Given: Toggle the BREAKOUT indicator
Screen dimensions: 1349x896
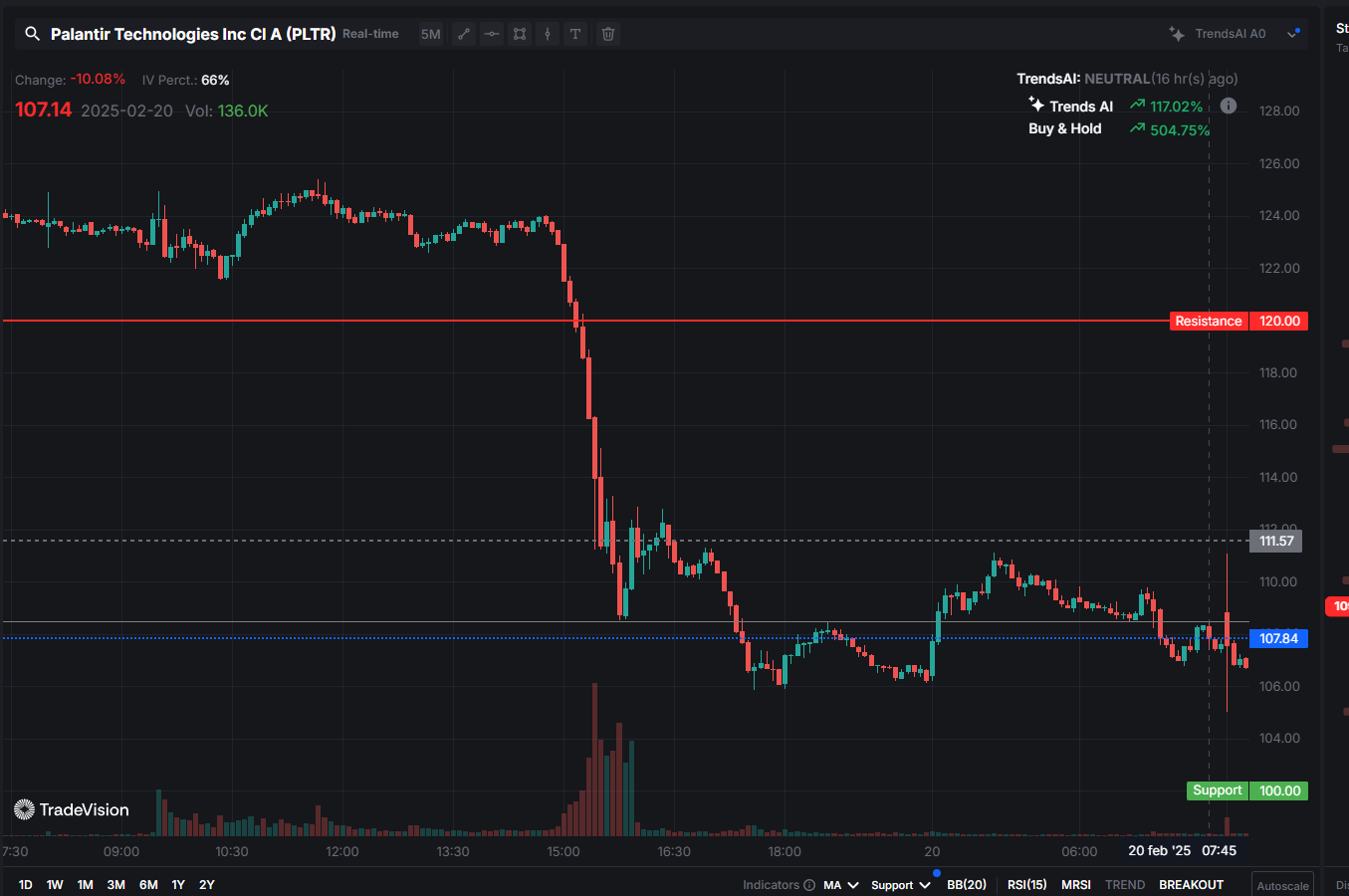Looking at the screenshot, I should click(x=1191, y=885).
